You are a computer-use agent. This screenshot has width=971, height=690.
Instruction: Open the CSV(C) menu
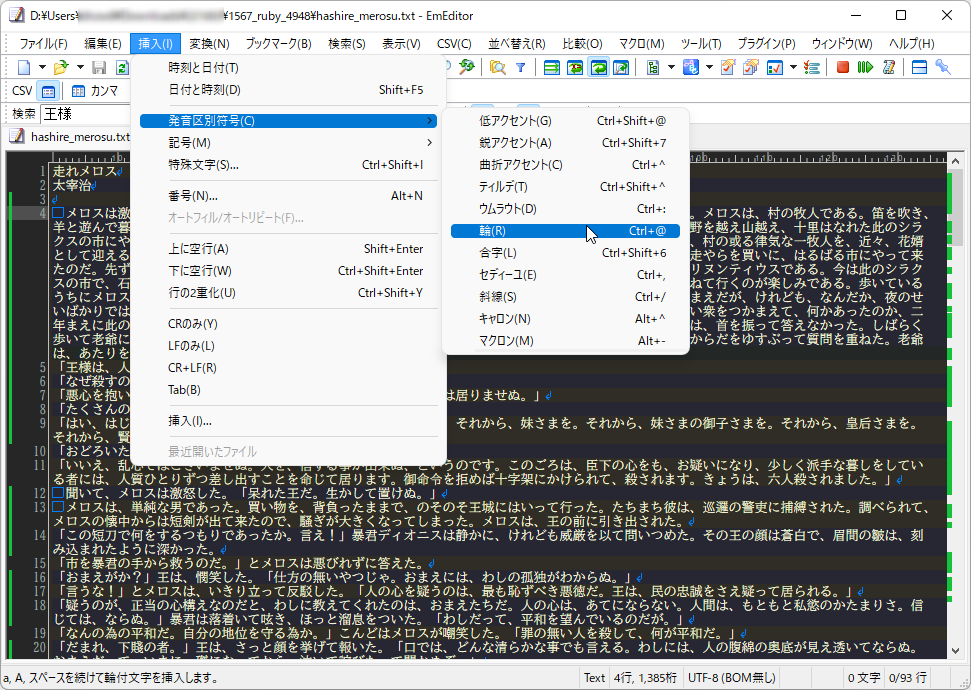454,44
